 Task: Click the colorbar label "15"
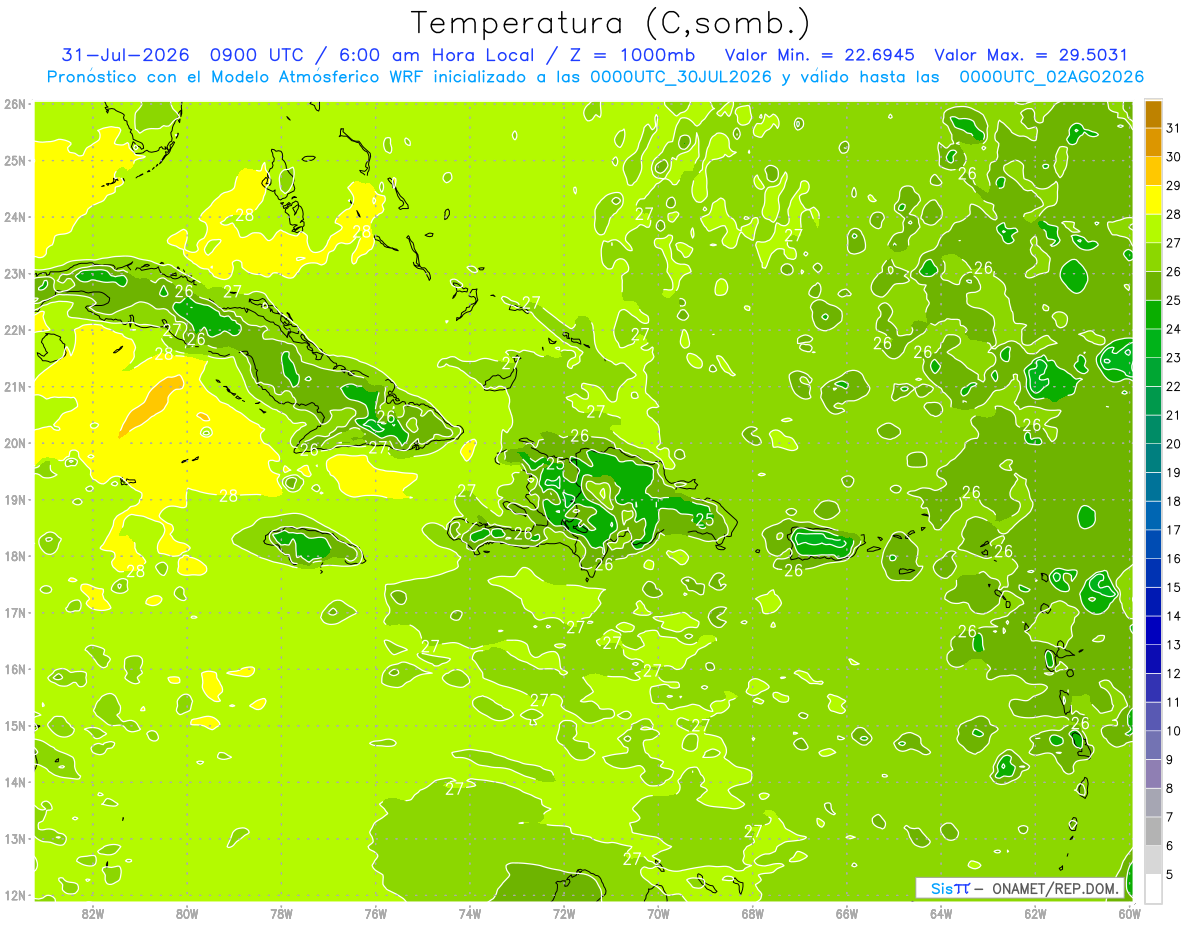1174,587
